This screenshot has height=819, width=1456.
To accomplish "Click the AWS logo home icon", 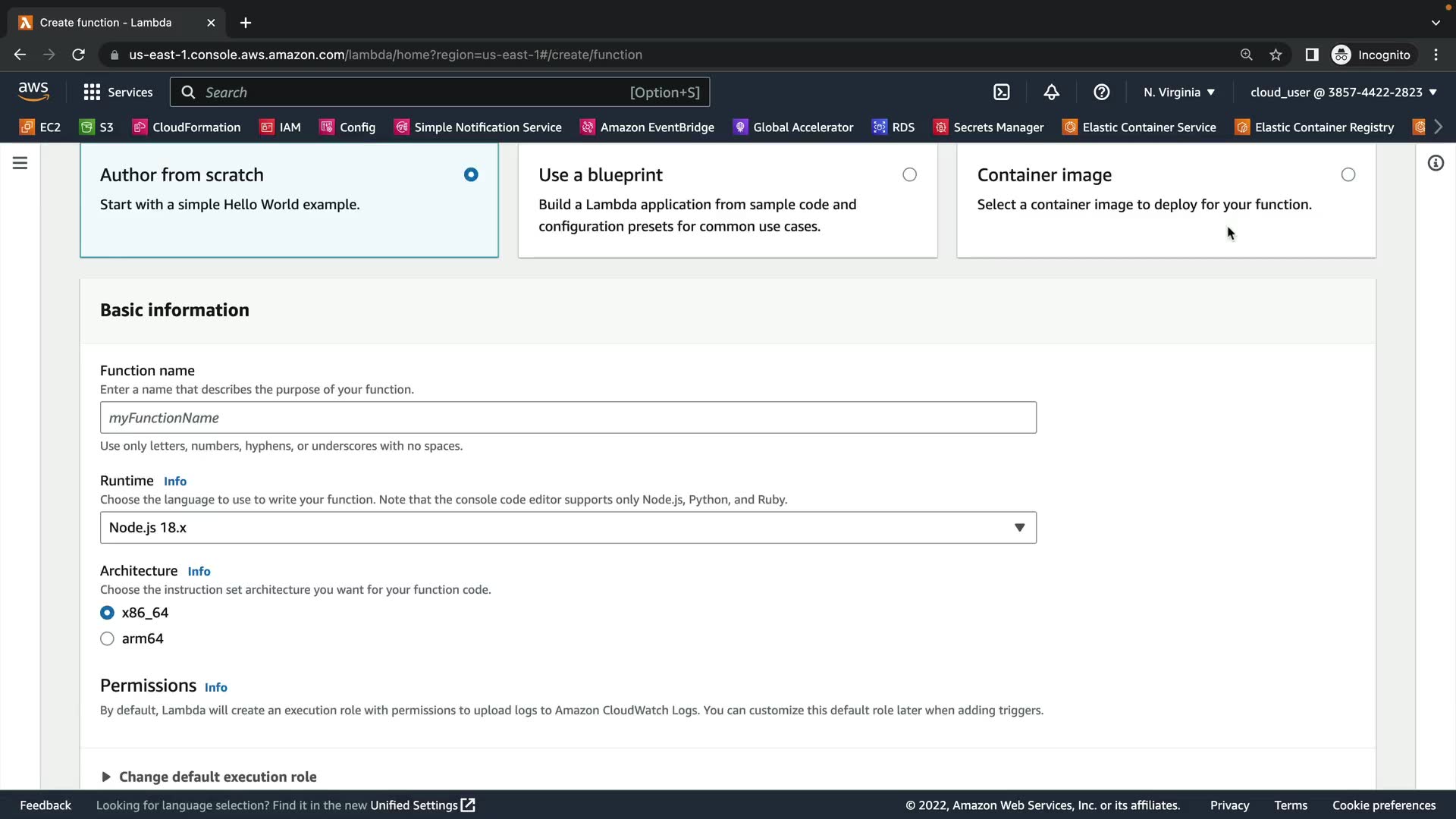I will click(x=33, y=92).
